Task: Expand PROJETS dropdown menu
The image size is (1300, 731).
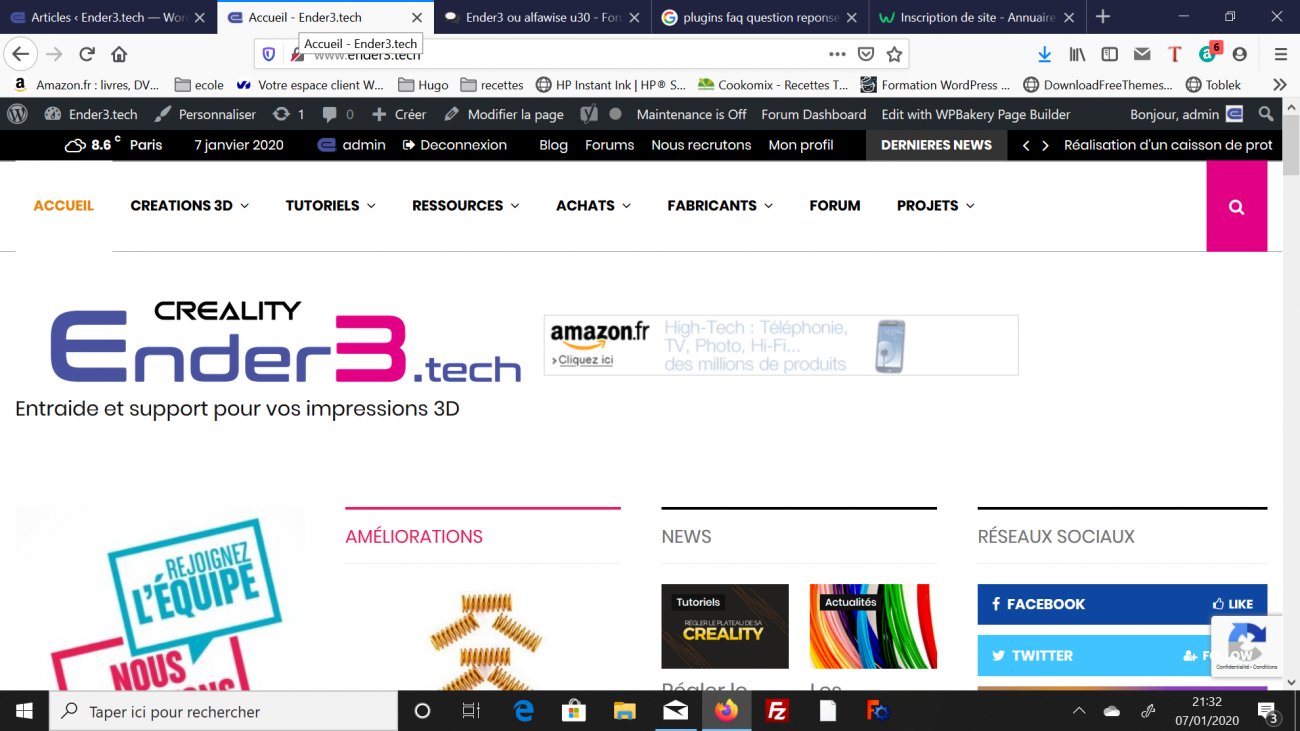Action: (x=935, y=205)
